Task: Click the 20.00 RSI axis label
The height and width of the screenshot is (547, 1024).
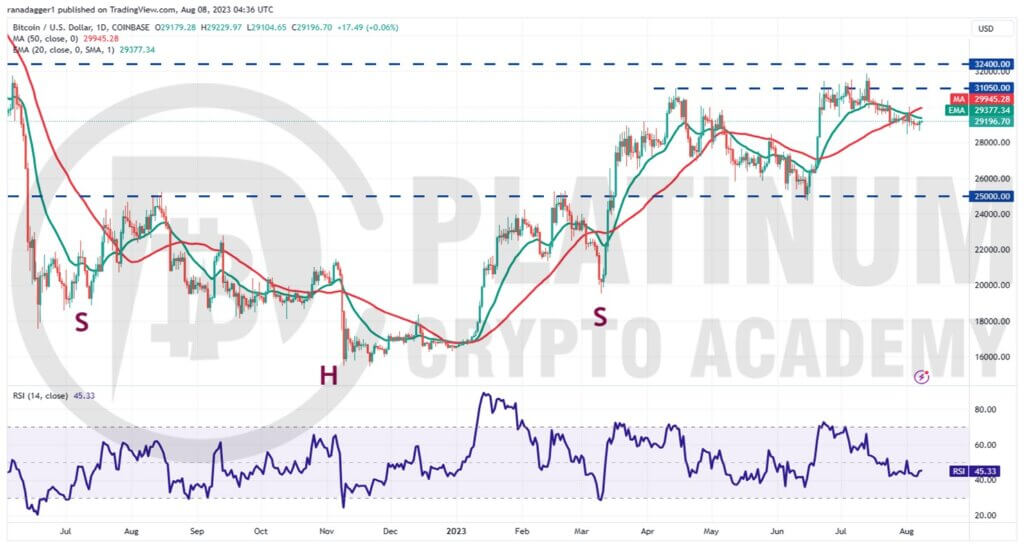Action: [985, 515]
